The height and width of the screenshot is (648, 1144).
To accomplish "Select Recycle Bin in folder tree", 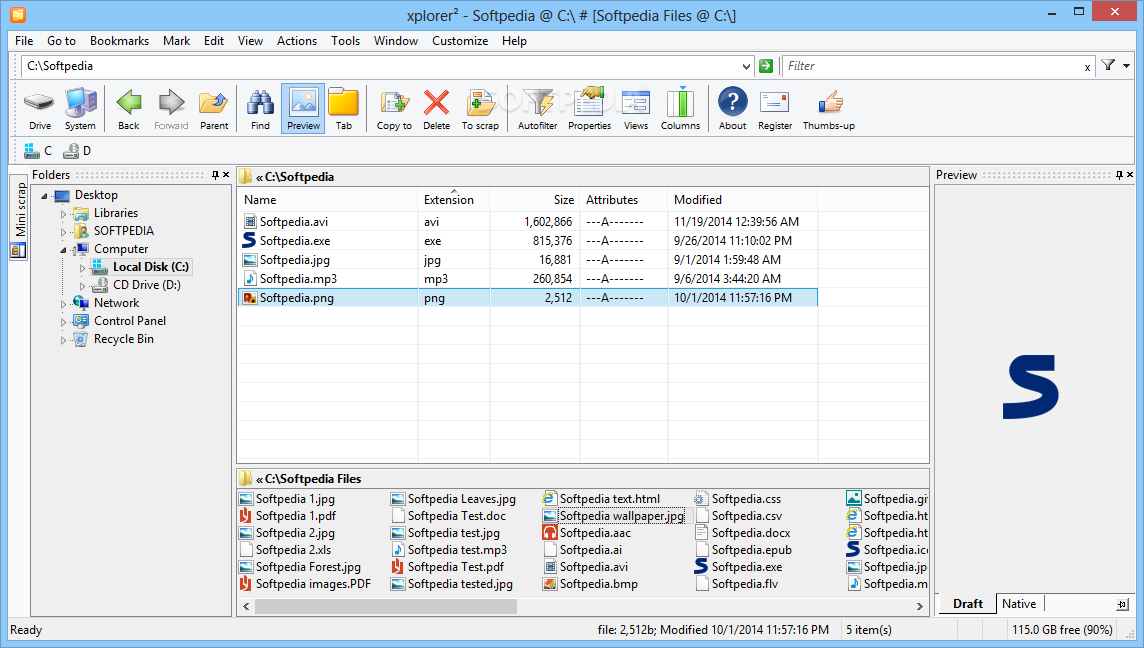I will click(123, 339).
